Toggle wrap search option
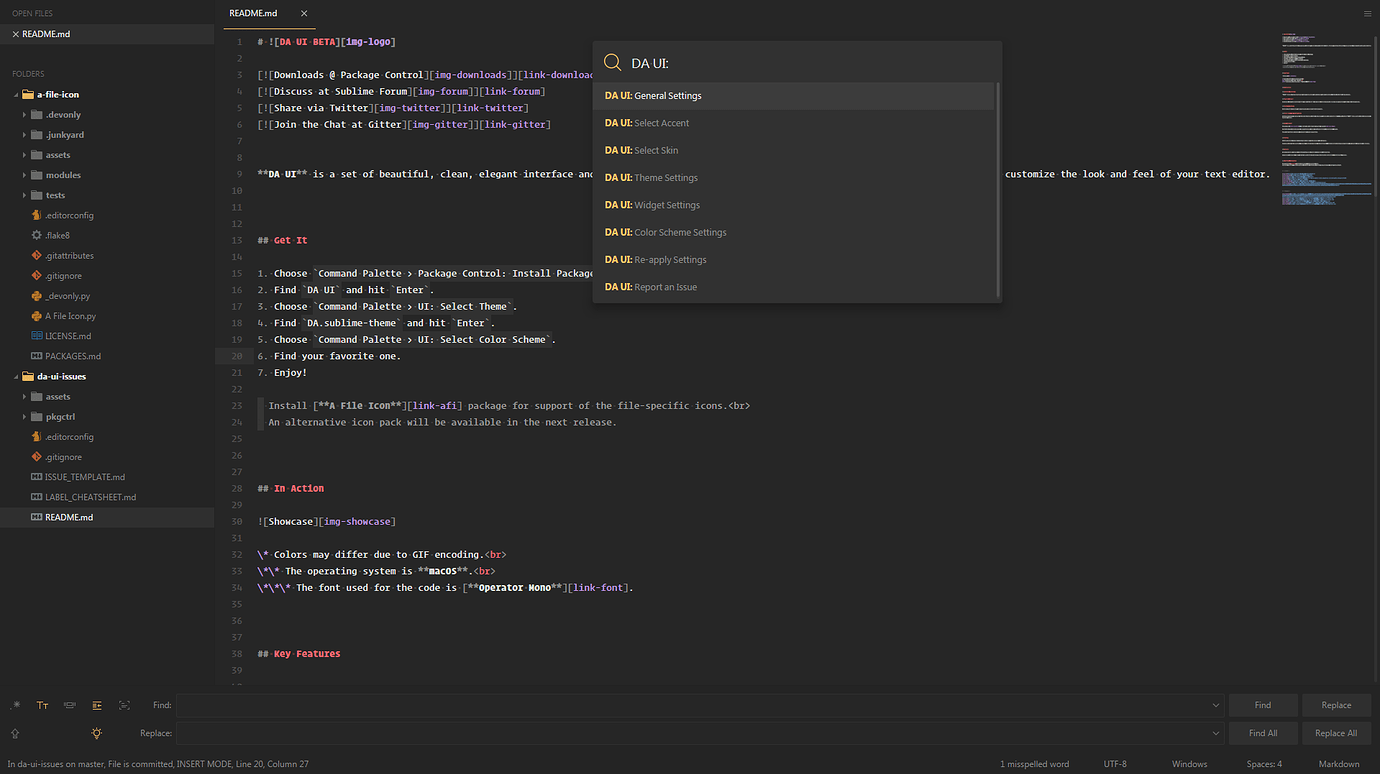The height and width of the screenshot is (774, 1380). tap(97, 705)
